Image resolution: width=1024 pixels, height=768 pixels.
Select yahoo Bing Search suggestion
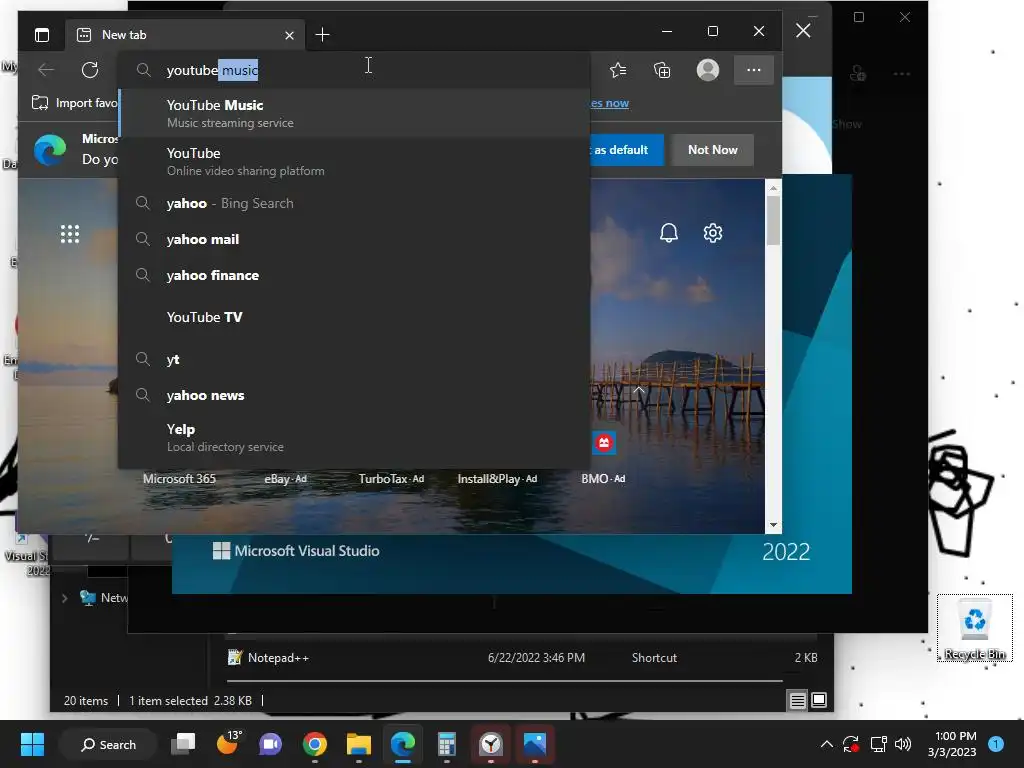pyautogui.click(x=354, y=203)
